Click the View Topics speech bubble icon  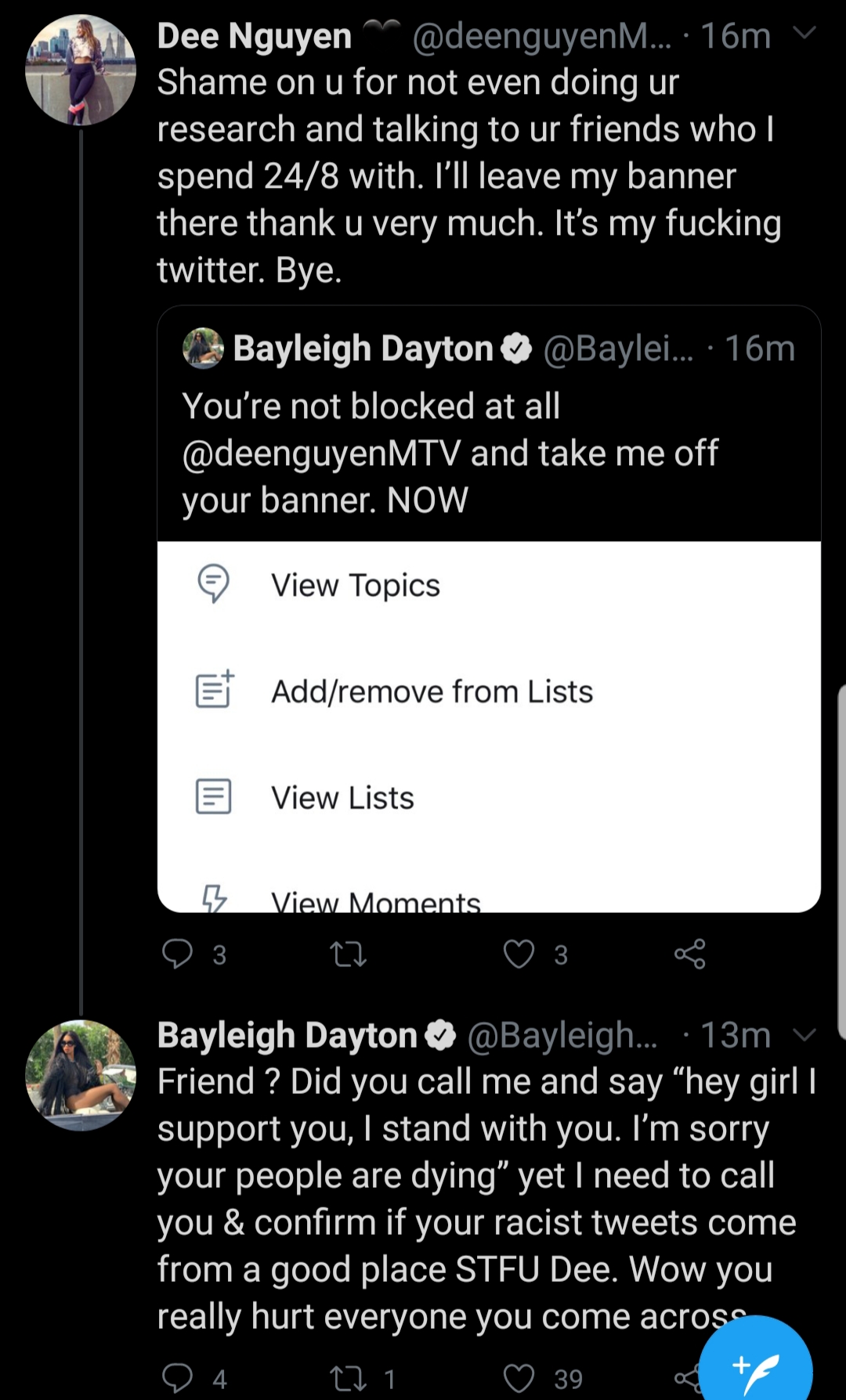coord(213,583)
